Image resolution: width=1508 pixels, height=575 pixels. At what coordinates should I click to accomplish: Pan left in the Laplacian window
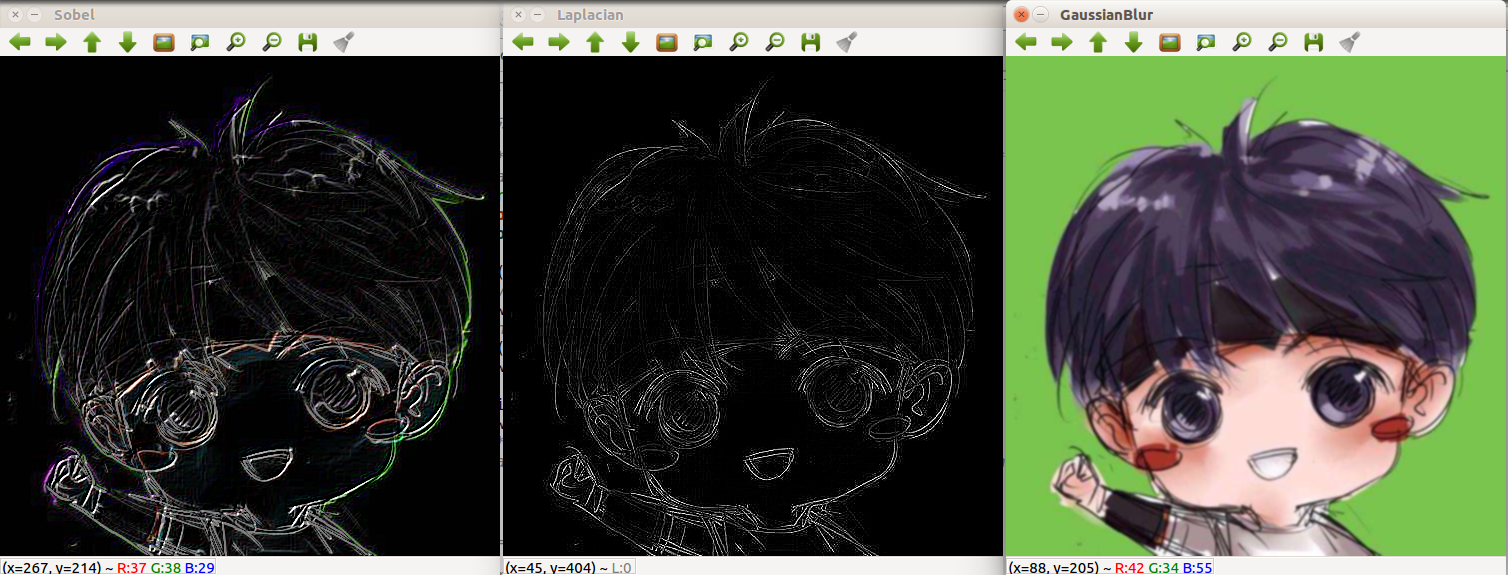point(523,42)
